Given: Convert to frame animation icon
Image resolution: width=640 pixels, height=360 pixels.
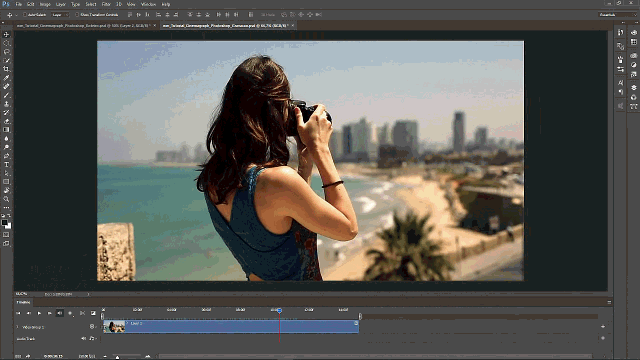Looking at the screenshot, I should tap(18, 356).
